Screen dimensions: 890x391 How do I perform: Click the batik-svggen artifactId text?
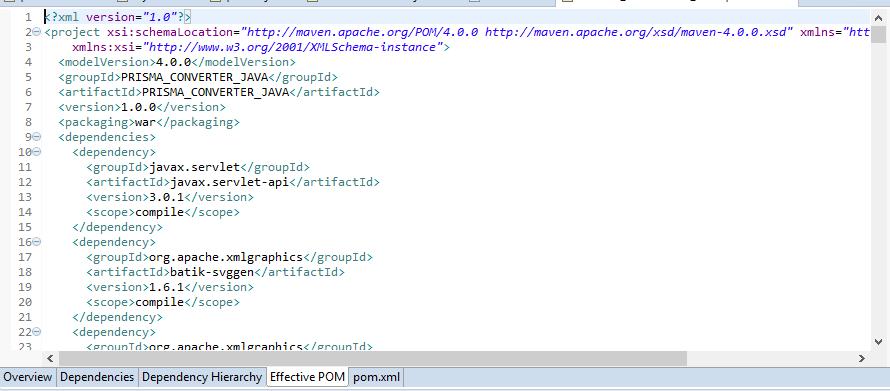tap(212, 272)
